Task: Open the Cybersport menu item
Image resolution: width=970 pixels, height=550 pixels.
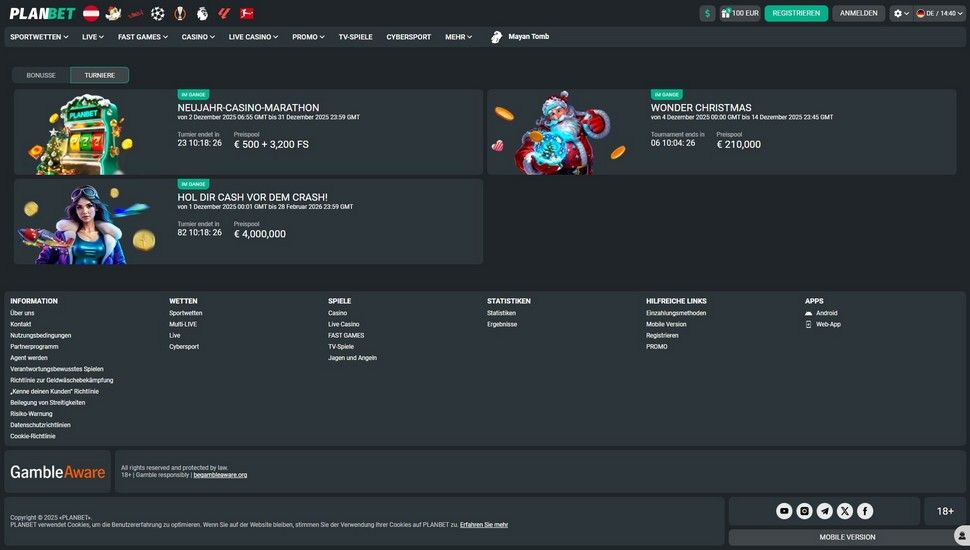Action: pyautogui.click(x=408, y=37)
